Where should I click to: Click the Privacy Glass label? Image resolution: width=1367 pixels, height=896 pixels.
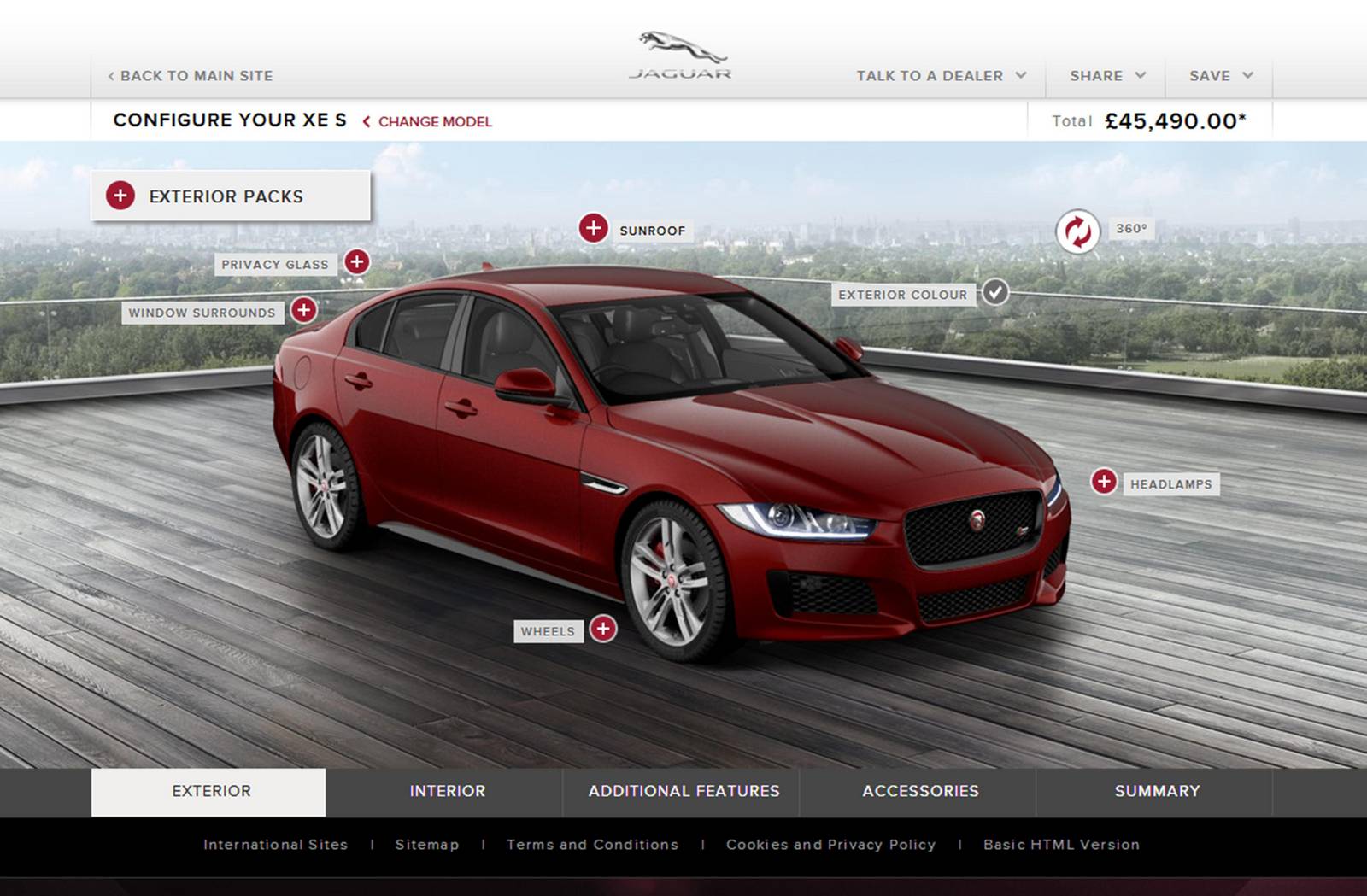coord(275,265)
